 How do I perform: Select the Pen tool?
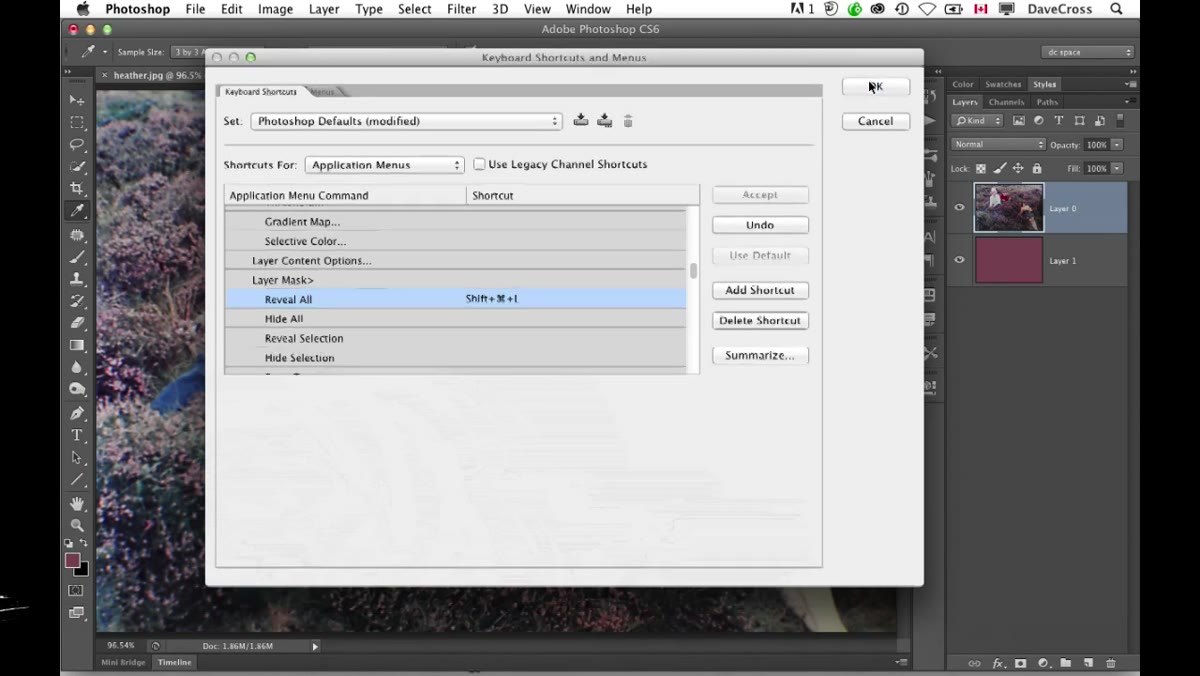click(77, 413)
